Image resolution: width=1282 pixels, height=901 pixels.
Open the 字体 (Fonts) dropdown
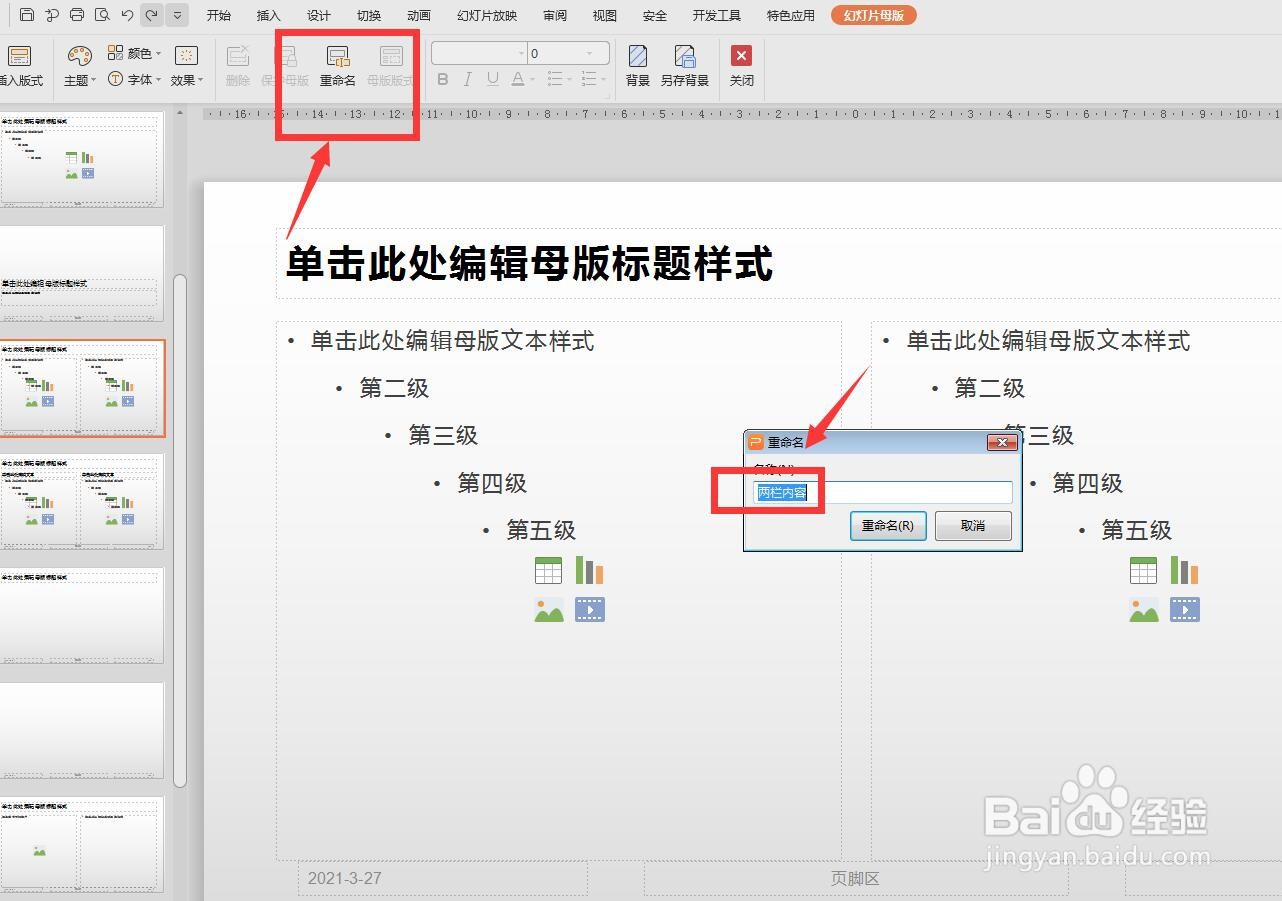coord(139,79)
